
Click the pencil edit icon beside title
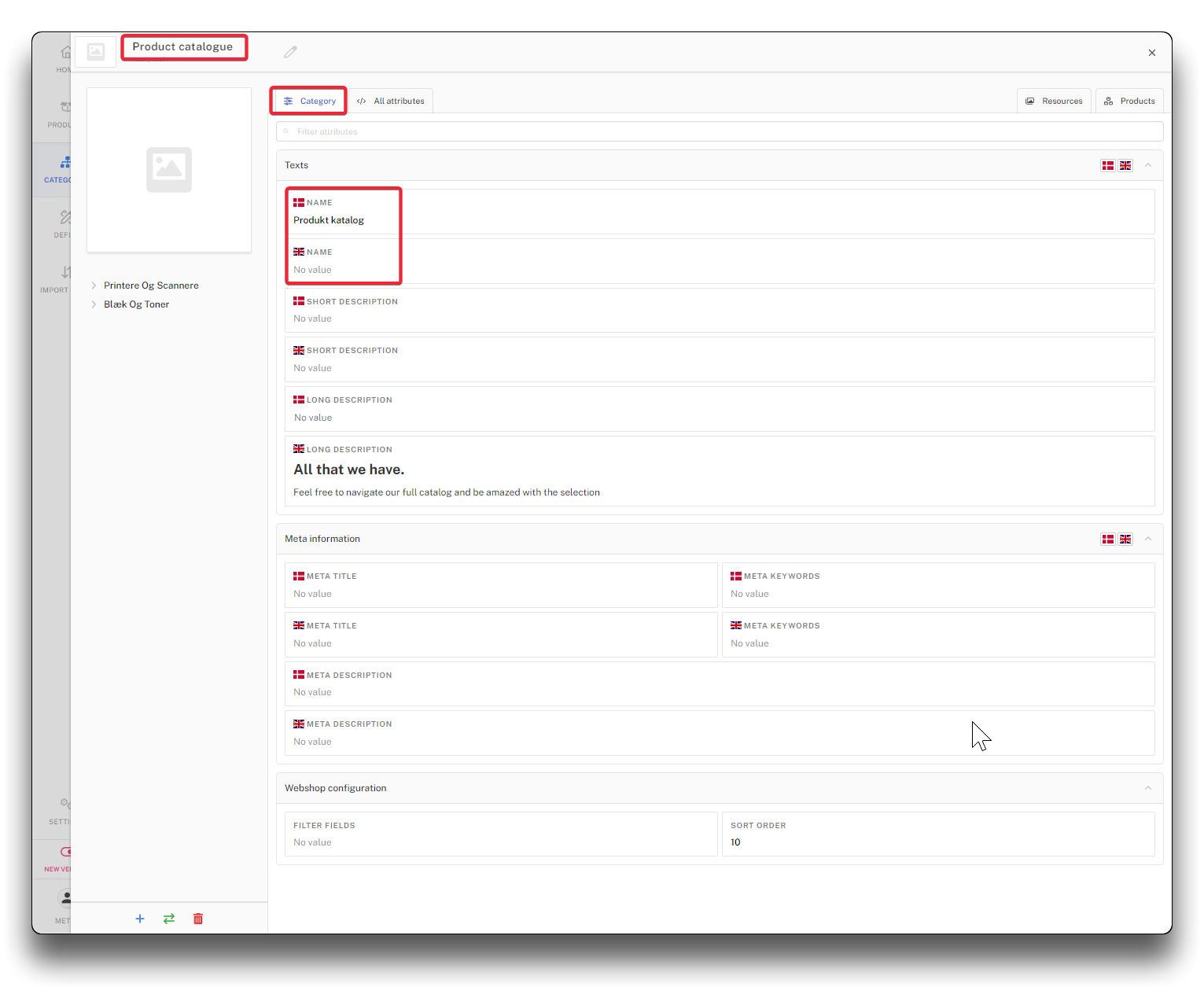[290, 52]
